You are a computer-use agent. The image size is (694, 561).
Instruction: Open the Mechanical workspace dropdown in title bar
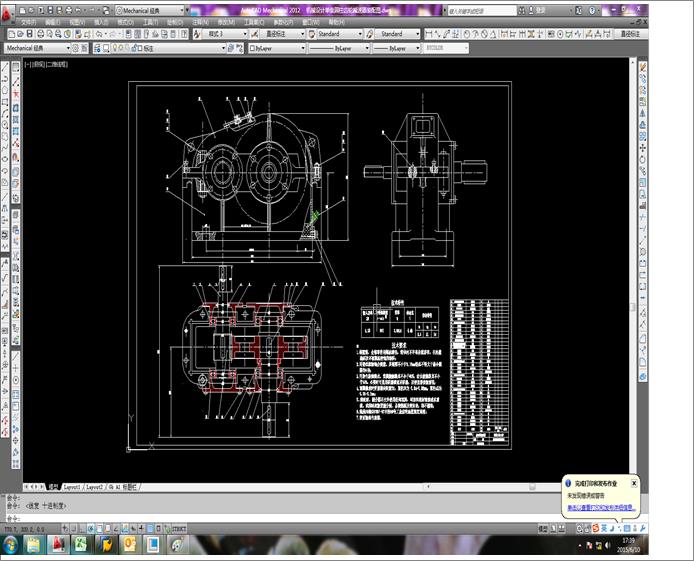pos(150,9)
